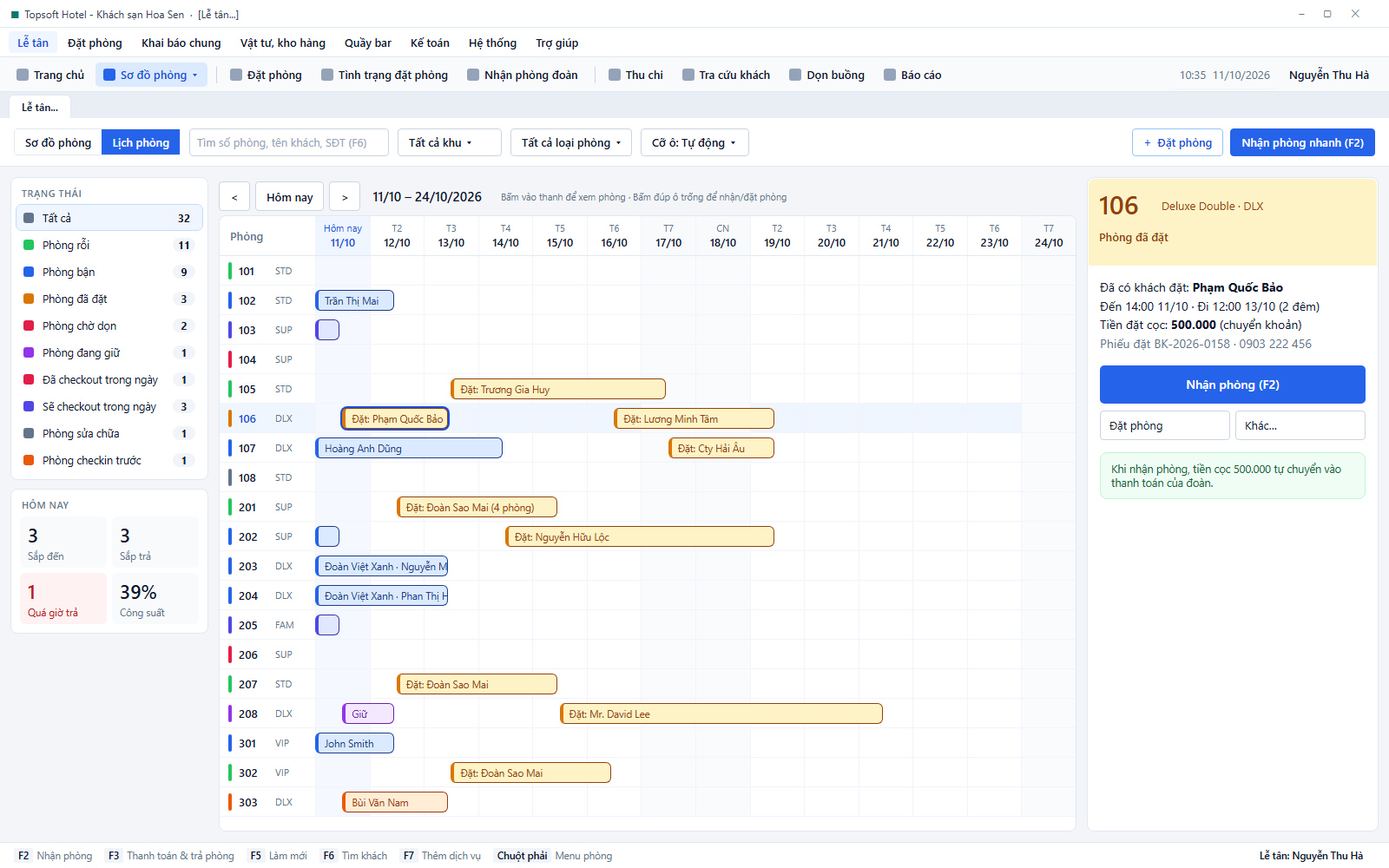Click the Đặt phòng button in room panel
This screenshot has width=1389, height=868.
[x=1165, y=425]
